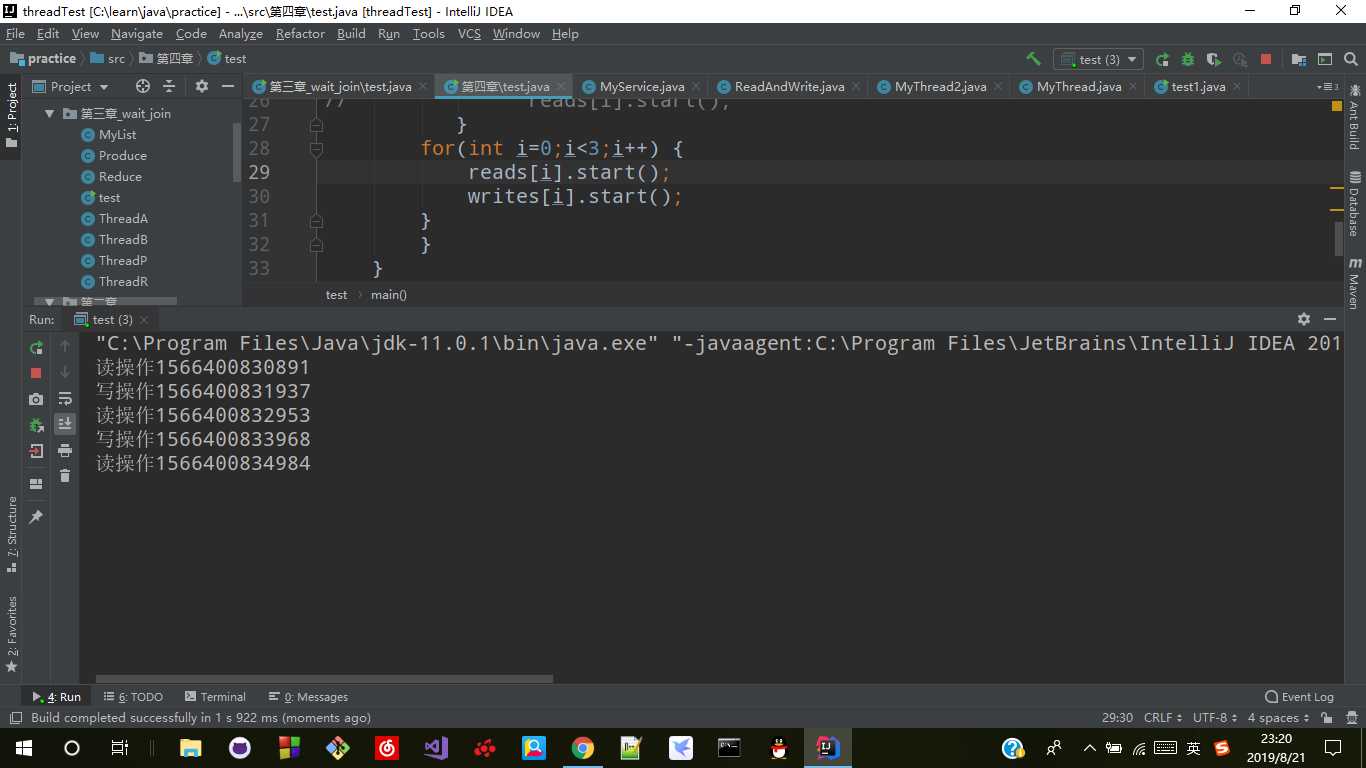Open the Project panel settings gear
Viewport: 1366px width, 768px height.
201,86
